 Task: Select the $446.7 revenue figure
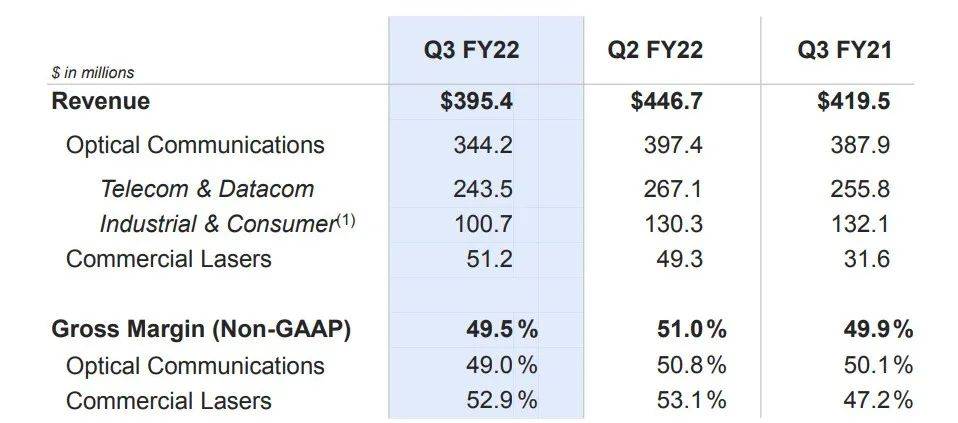point(666,101)
